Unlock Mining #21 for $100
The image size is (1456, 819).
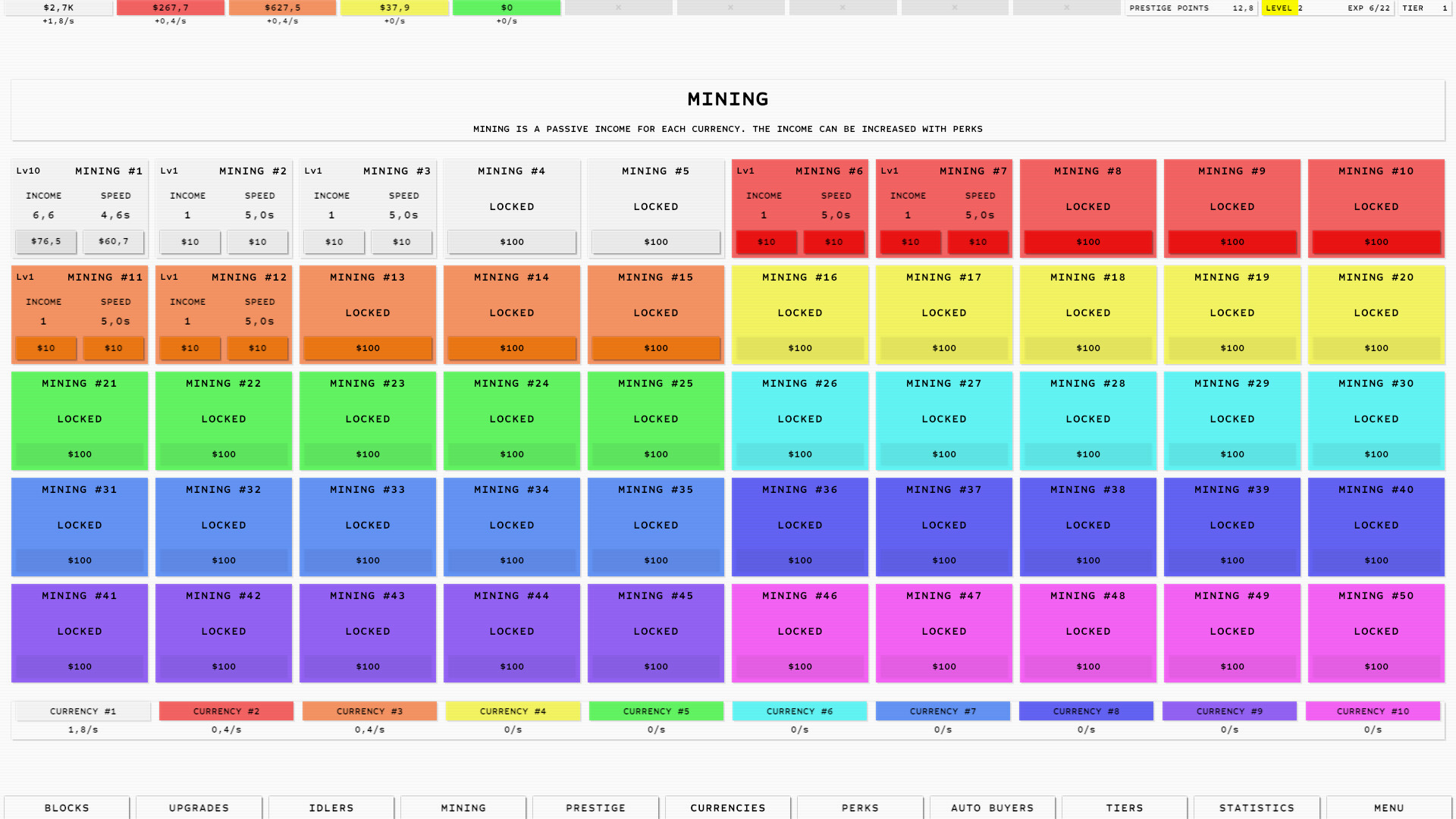80,454
